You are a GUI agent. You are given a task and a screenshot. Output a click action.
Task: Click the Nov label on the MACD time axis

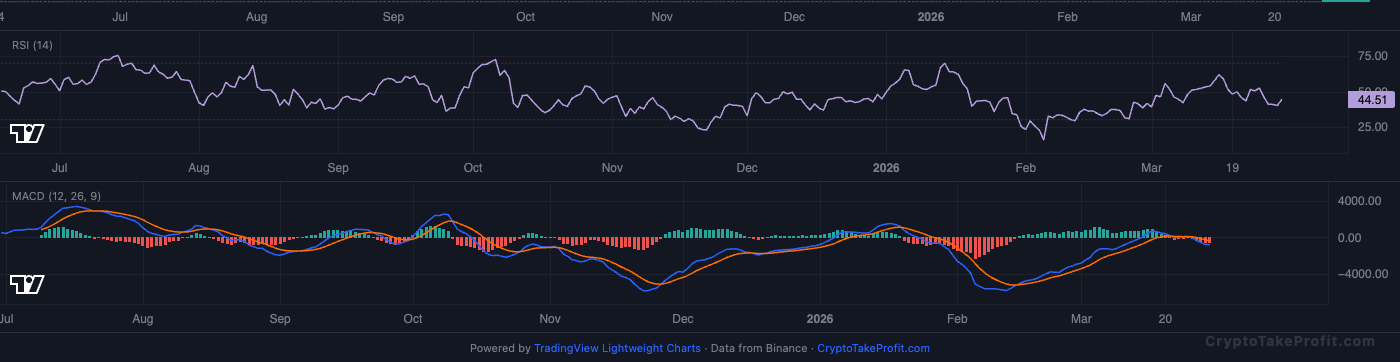[x=549, y=318]
